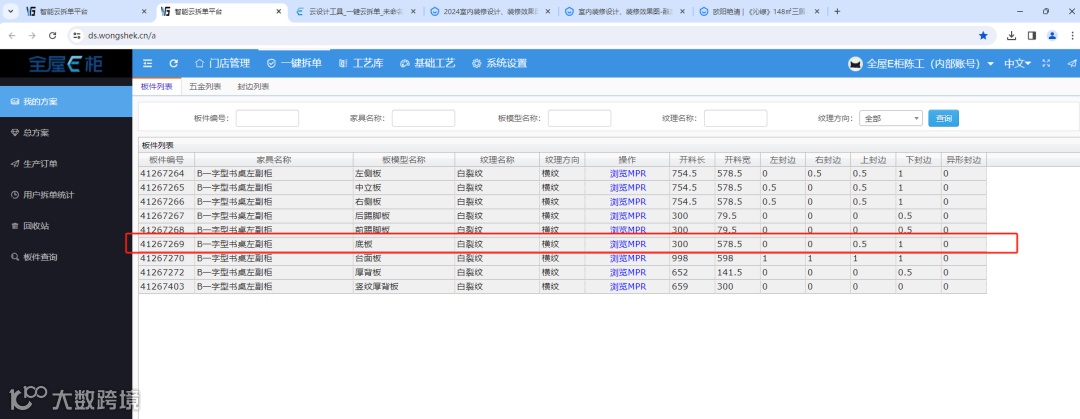1080x419 pixels.
Task: Expand the 全屋E柜陈工 account dropdown
Action: pos(921,63)
